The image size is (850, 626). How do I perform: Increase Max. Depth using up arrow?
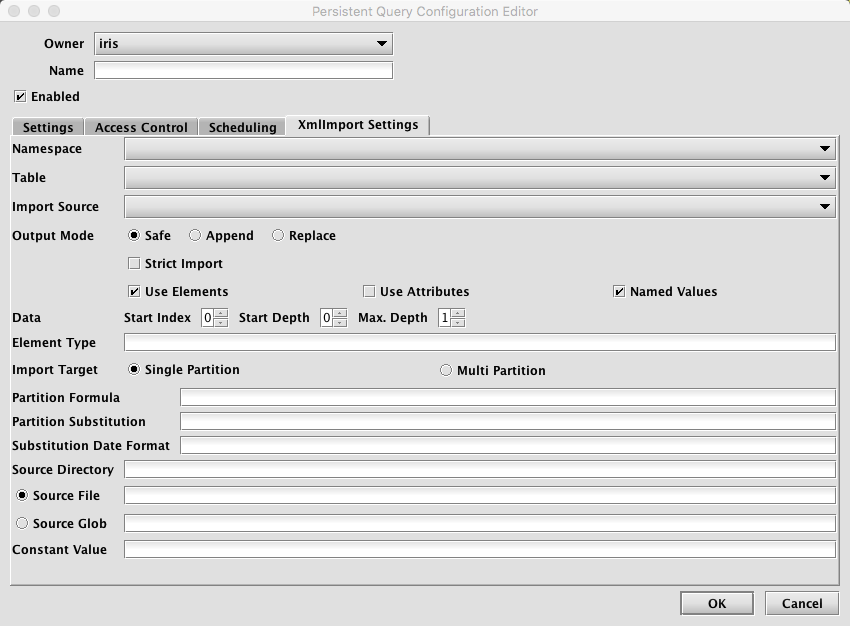(458, 313)
